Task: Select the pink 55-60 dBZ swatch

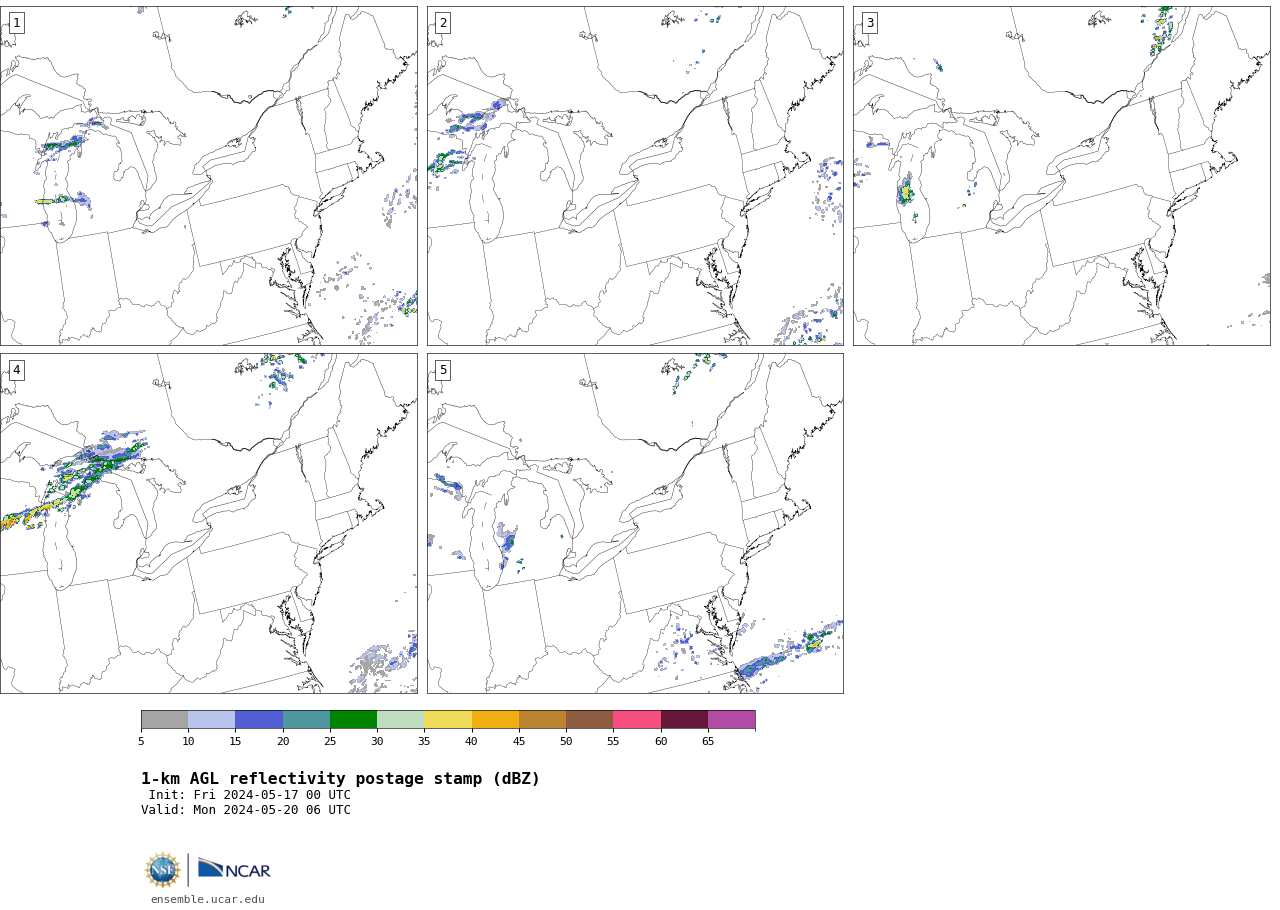Action: (637, 720)
